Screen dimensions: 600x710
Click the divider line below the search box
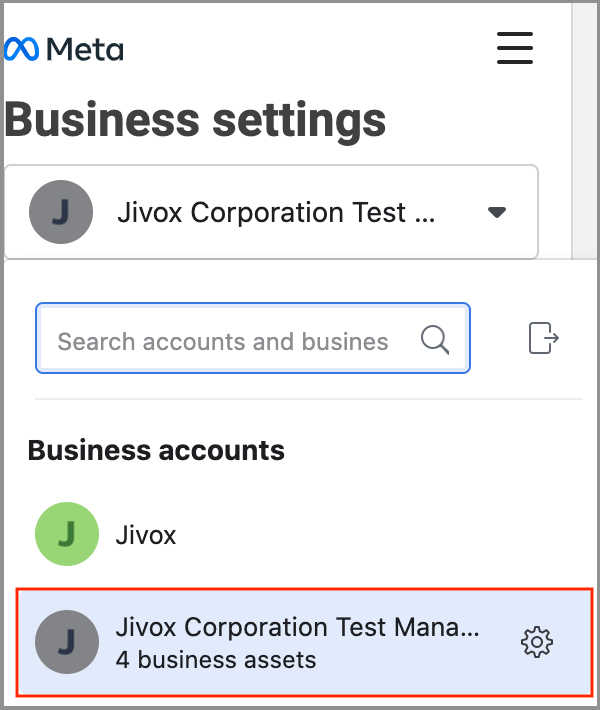(308, 398)
